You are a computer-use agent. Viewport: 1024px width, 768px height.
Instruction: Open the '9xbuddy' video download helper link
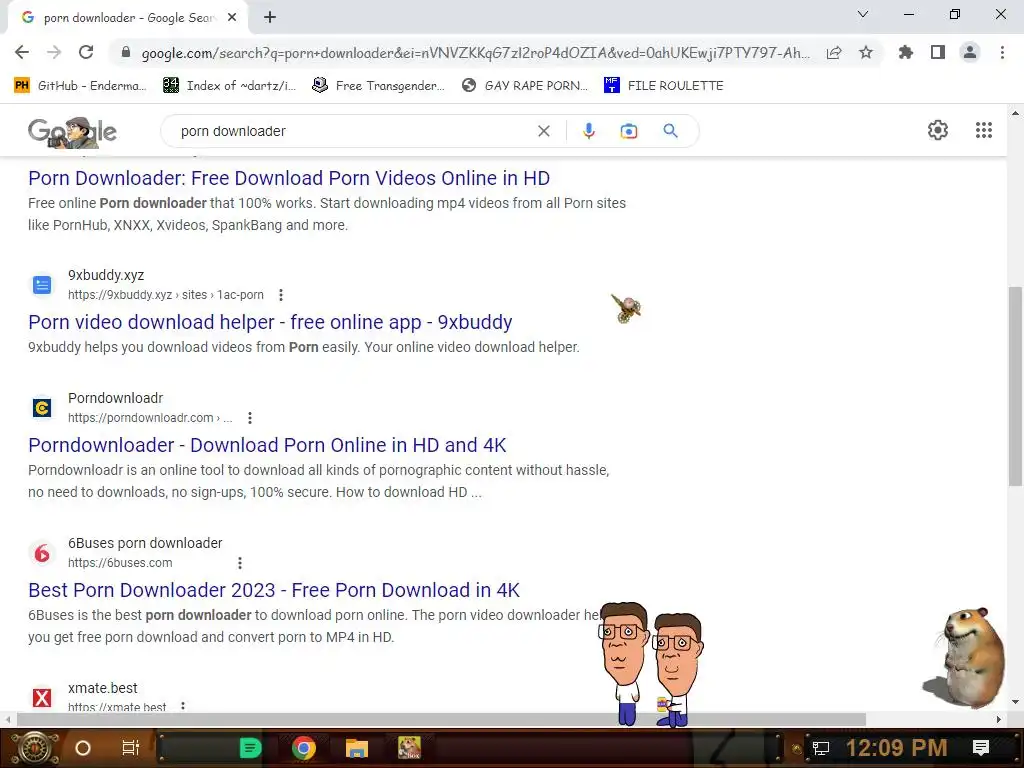[x=270, y=322]
